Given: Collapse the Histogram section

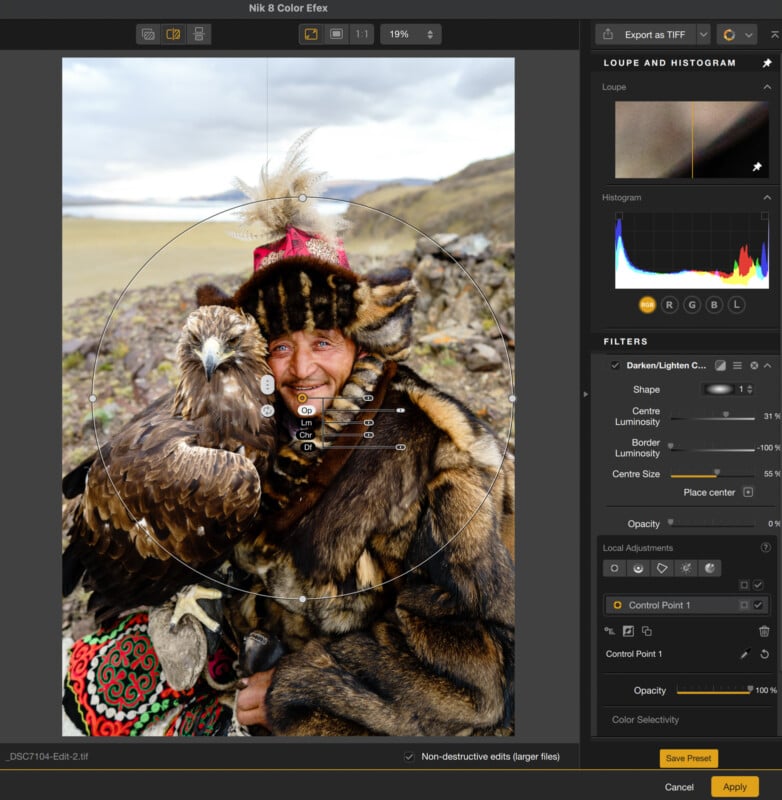Looking at the screenshot, I should 767,198.
